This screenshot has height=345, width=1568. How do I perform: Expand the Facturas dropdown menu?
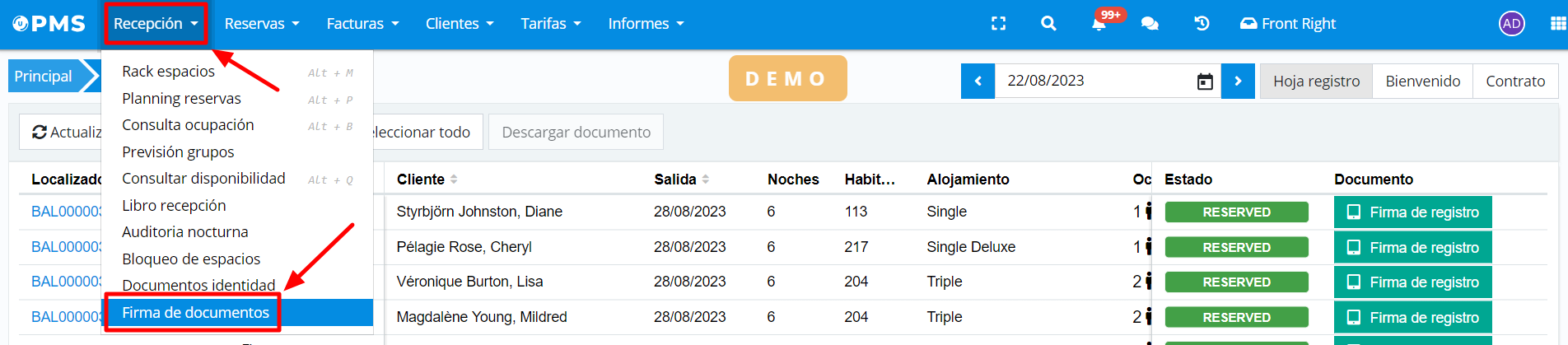[362, 24]
